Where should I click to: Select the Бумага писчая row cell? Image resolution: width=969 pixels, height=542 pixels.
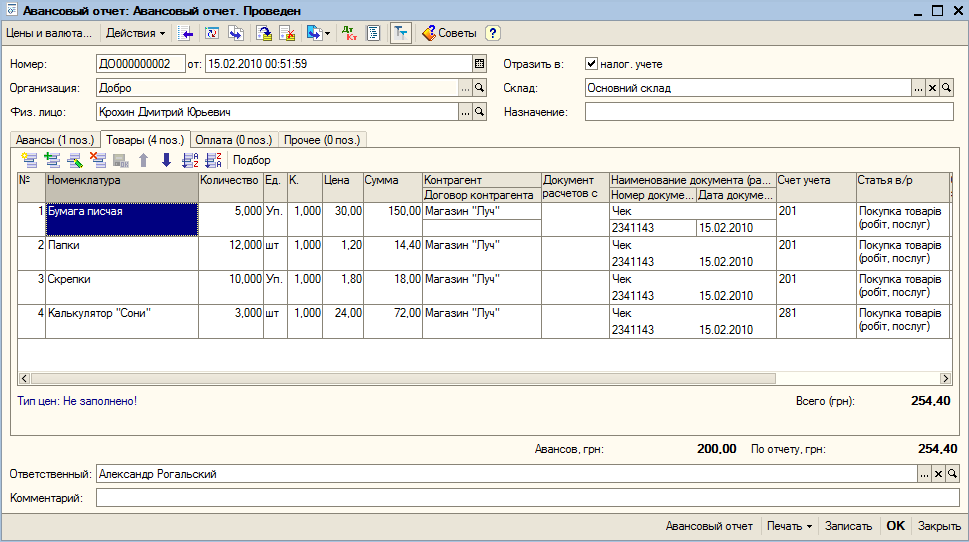point(122,219)
